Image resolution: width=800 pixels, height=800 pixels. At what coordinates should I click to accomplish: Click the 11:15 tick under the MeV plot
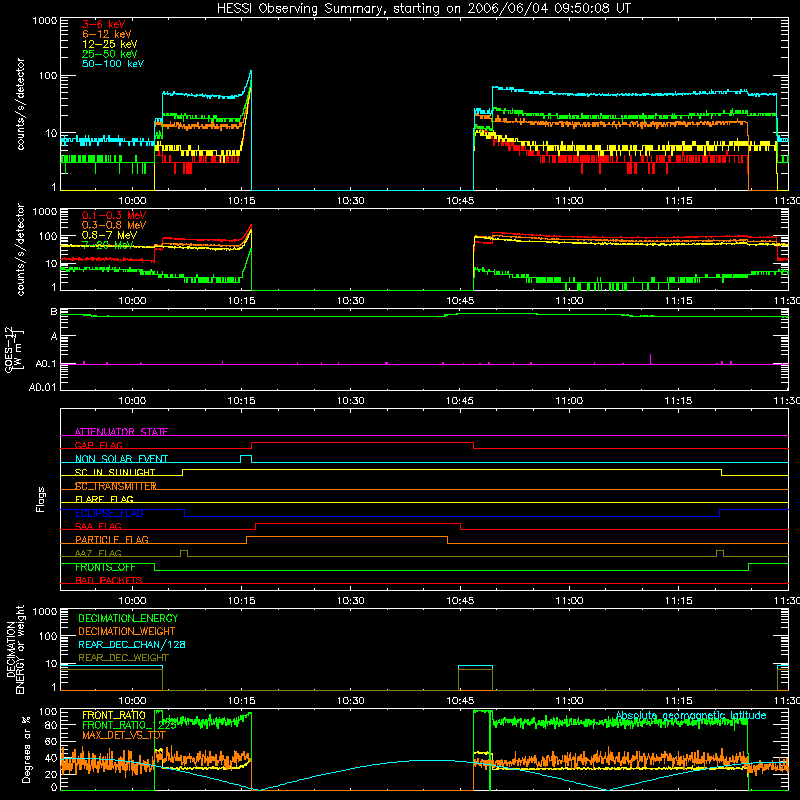[678, 301]
